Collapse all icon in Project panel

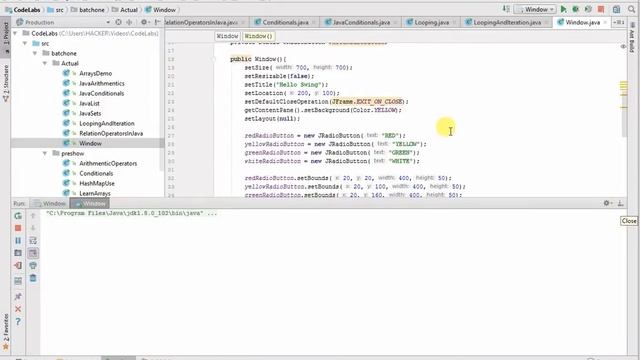129,22
